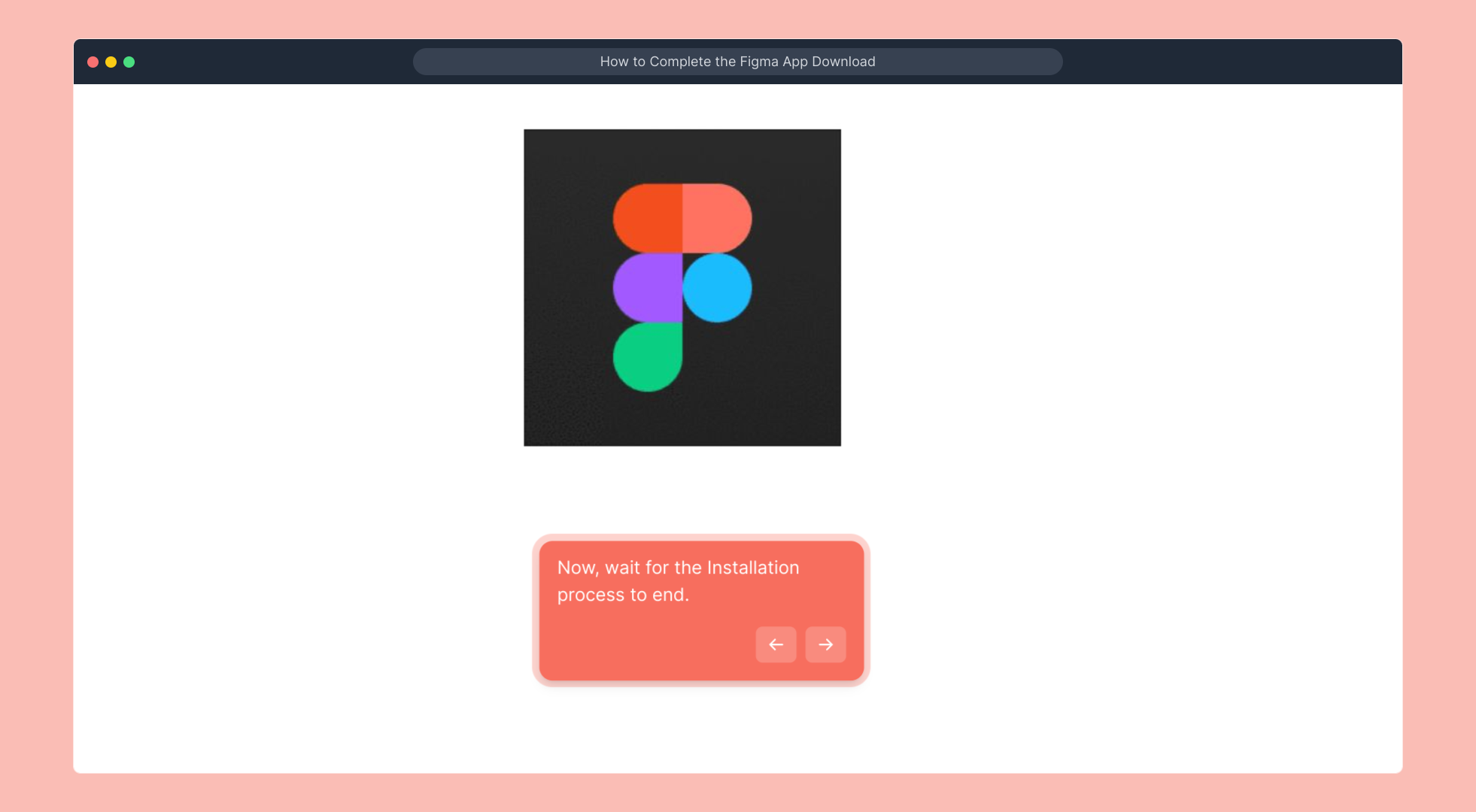Screen dimensions: 1476x812
Task: Click the salmon Figma logo segment
Action: (x=715, y=218)
